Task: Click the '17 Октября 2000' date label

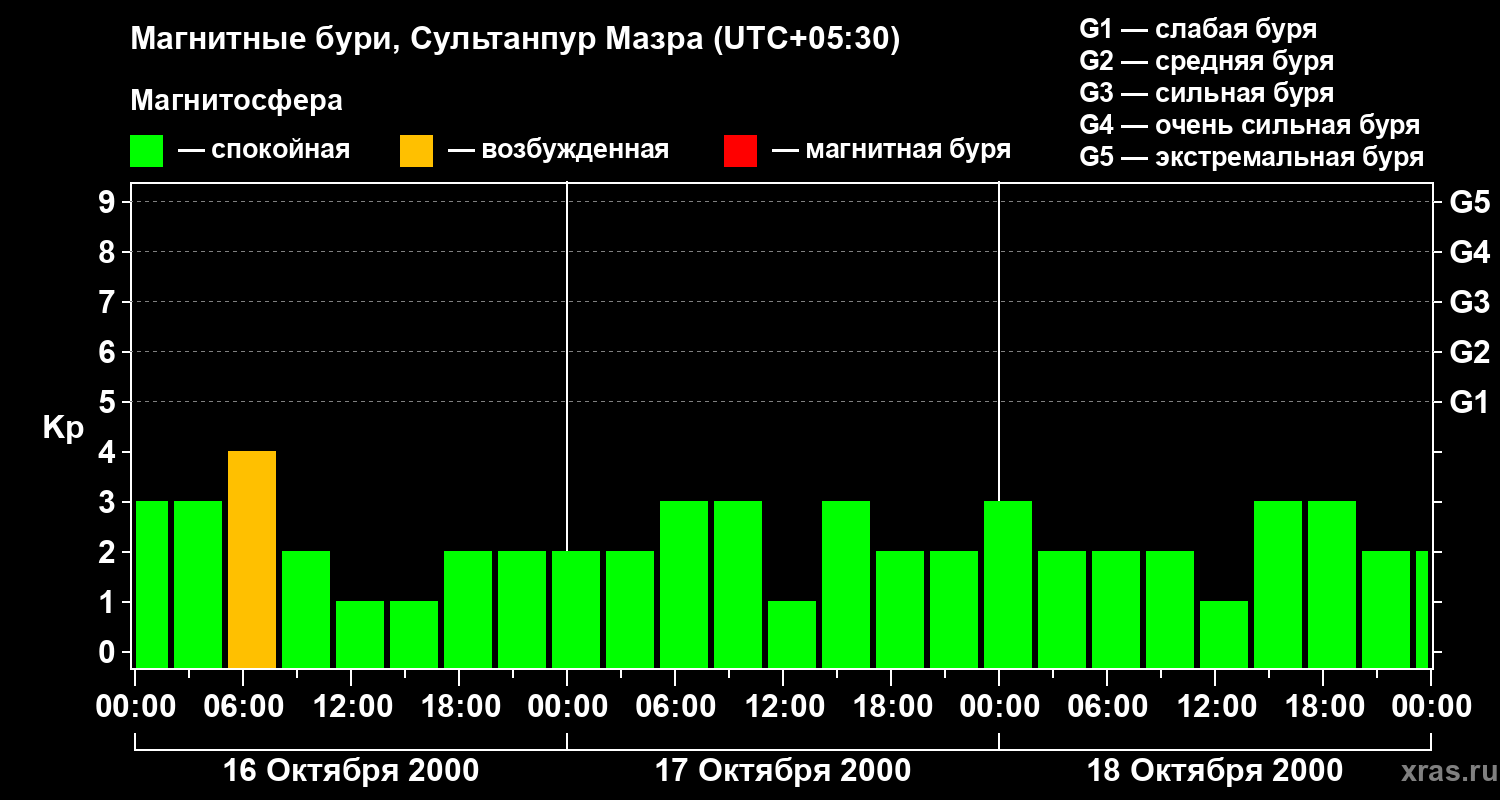Action: click(783, 771)
